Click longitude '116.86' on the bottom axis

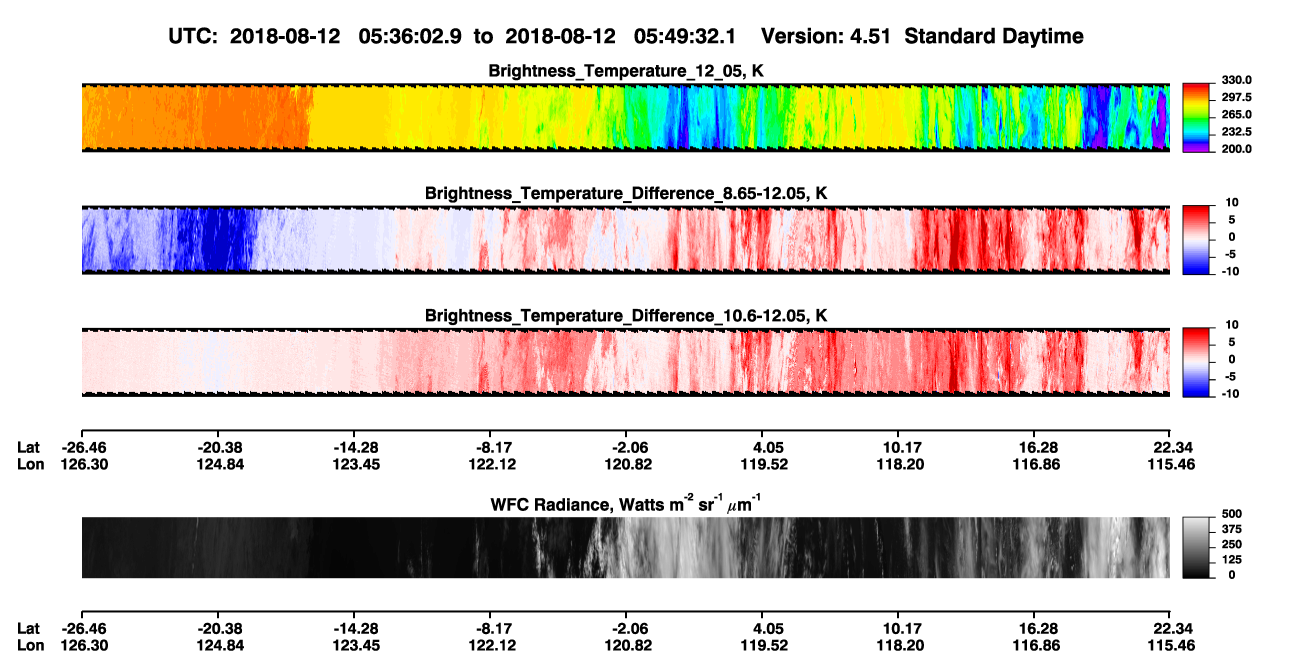[x=1034, y=645]
